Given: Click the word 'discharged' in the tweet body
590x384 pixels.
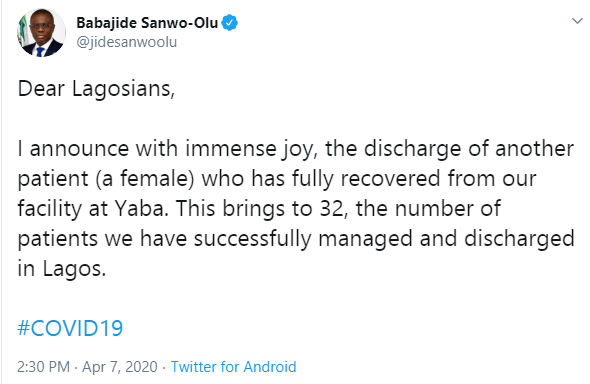Looking at the screenshot, I should [x=519, y=239].
